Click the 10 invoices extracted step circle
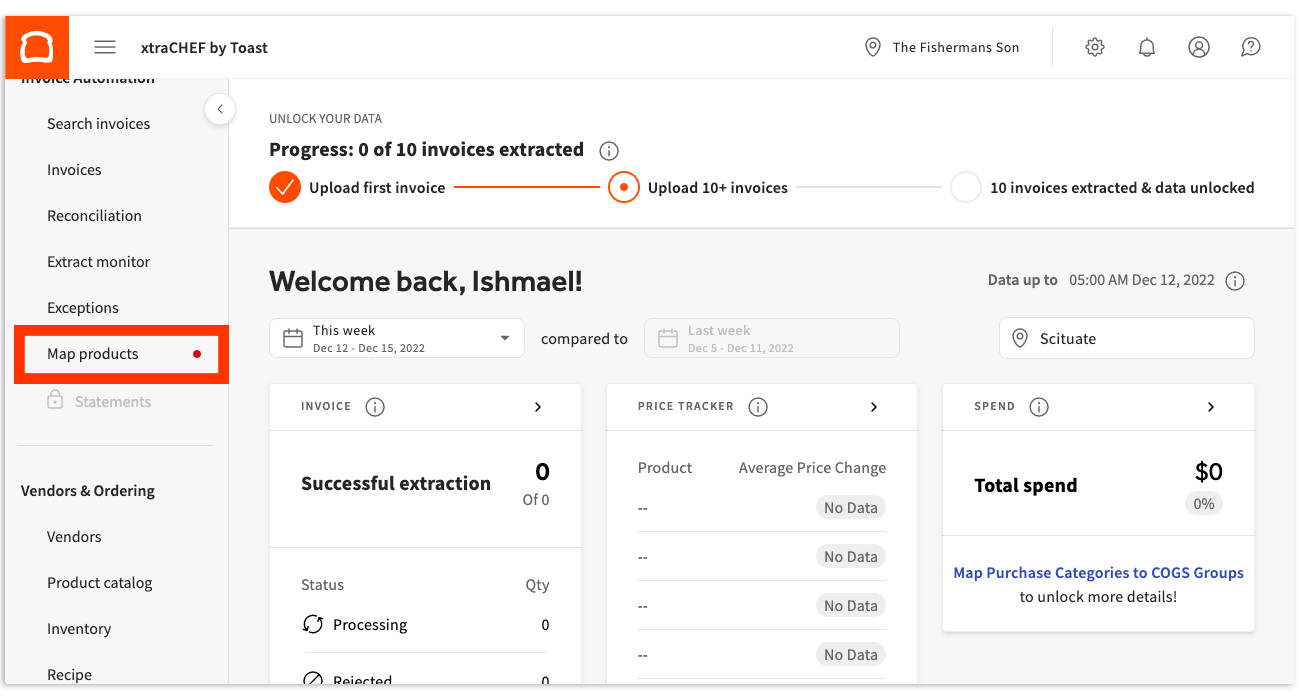This screenshot has width=1300, height=700. pos(965,187)
